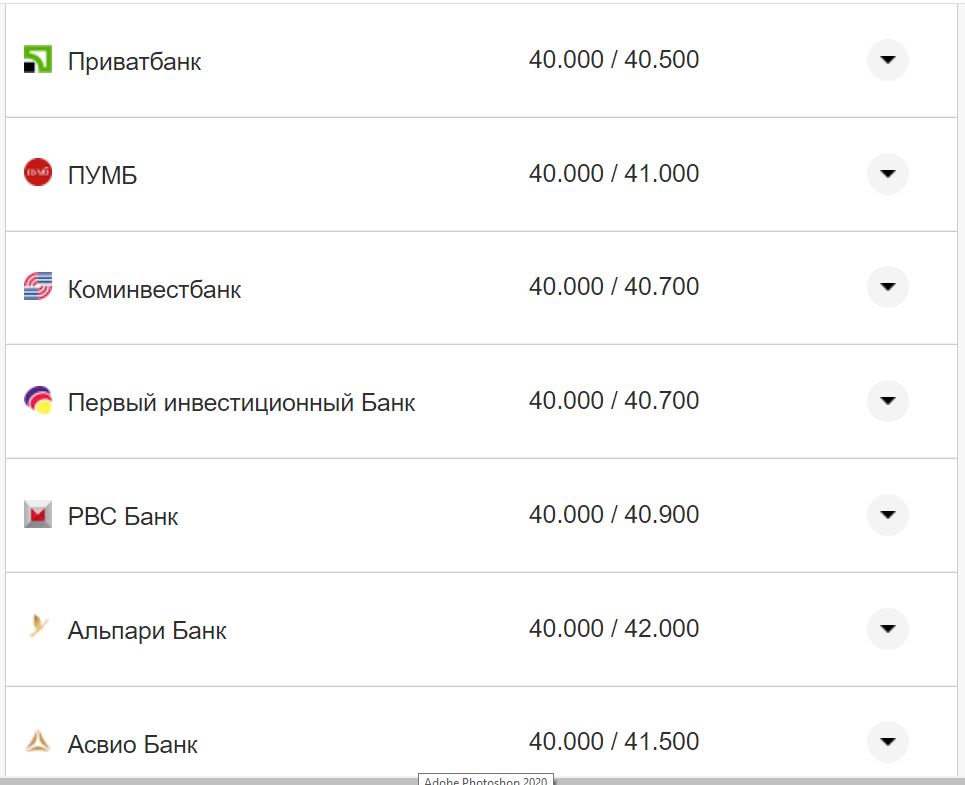
Task: Click the Альпари Банк logo icon
Action: [37, 628]
